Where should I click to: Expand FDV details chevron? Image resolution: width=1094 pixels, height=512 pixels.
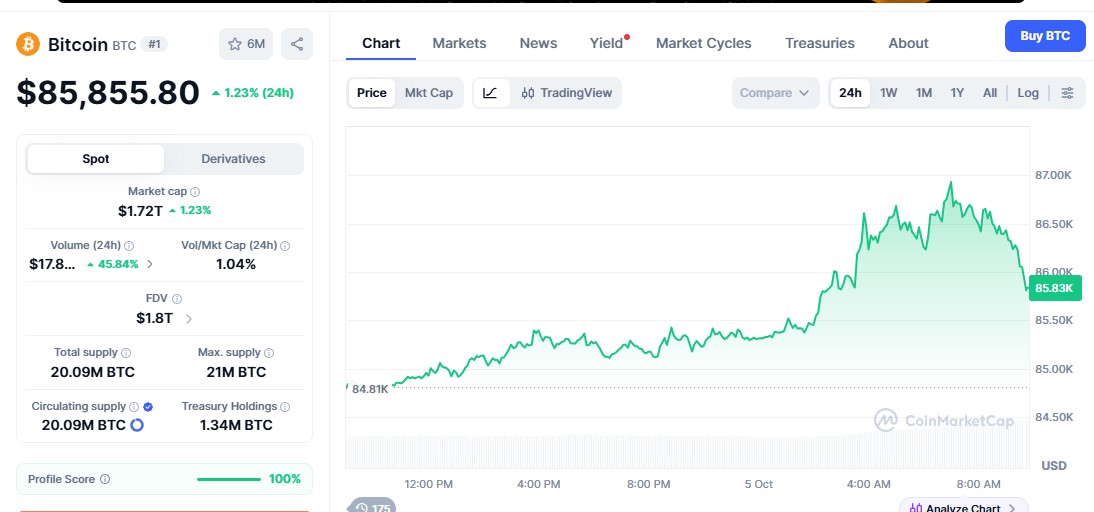[x=188, y=319]
